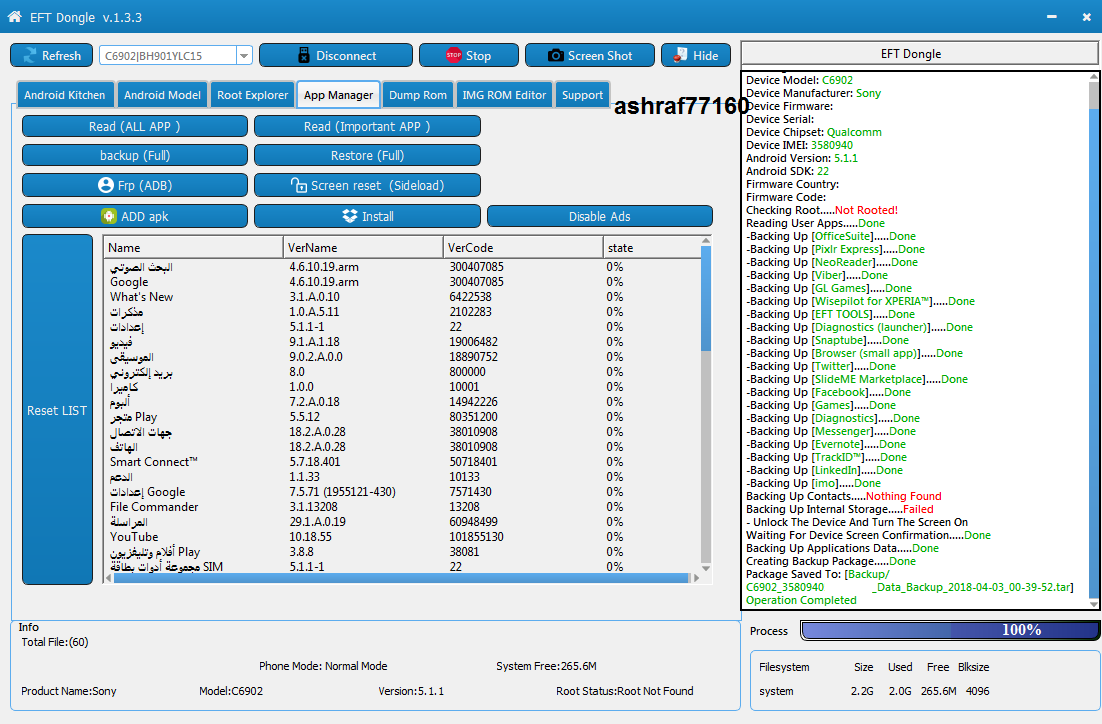Click the Reset LIST button
The image size is (1102, 724).
[58, 410]
